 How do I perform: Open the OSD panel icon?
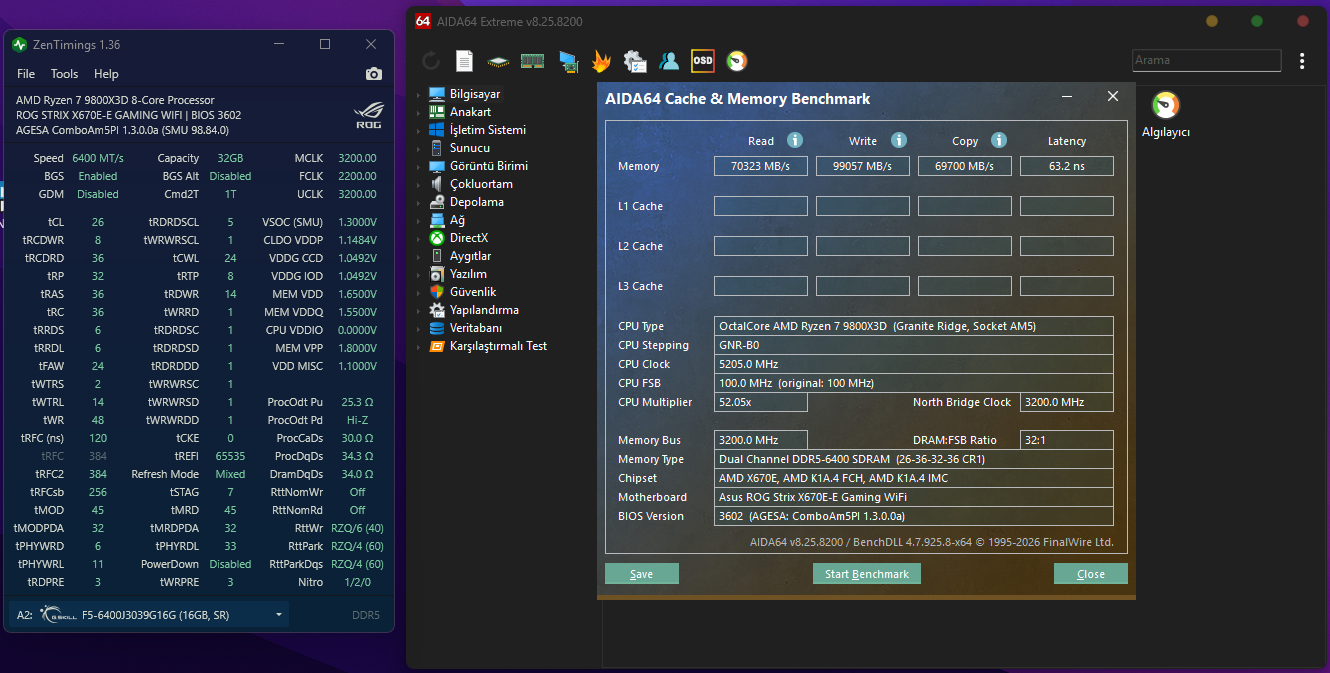pyautogui.click(x=703, y=61)
